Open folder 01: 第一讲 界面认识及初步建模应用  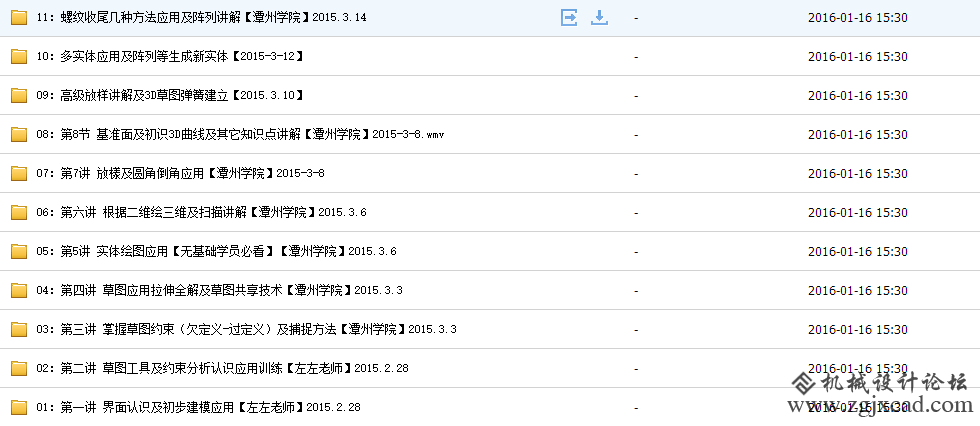tap(199, 407)
